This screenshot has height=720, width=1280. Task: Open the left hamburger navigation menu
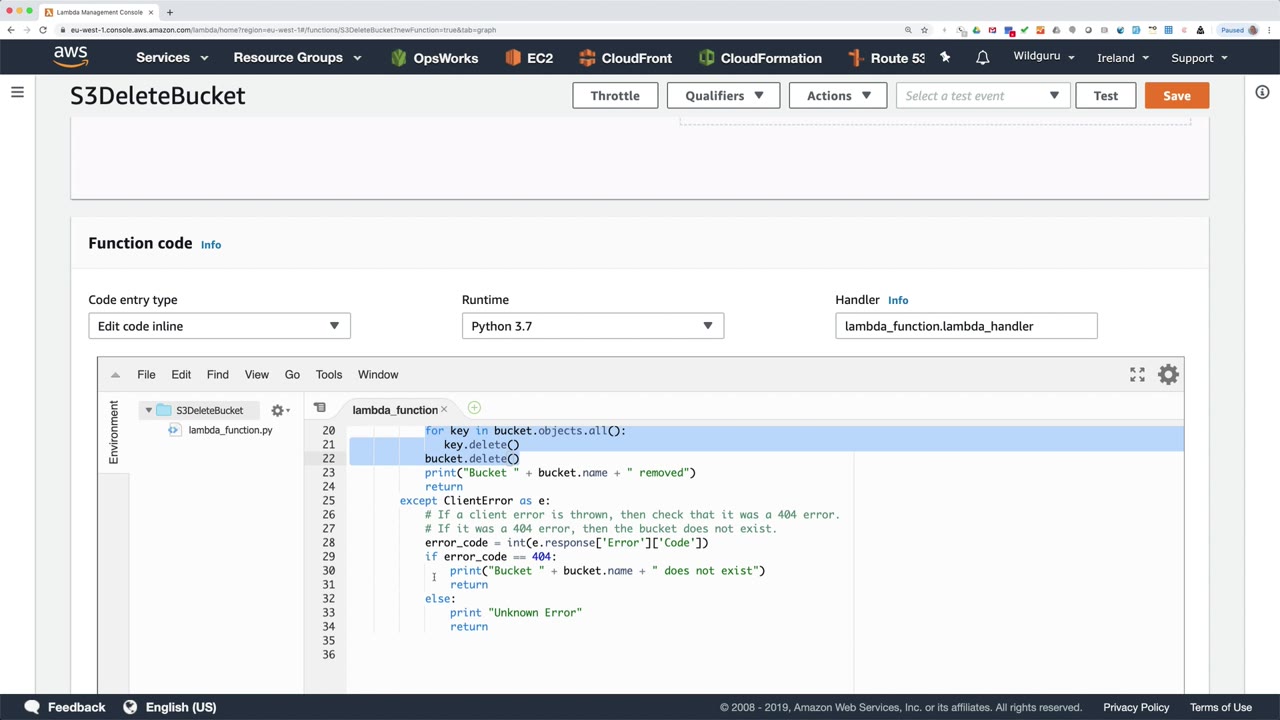[x=17, y=93]
